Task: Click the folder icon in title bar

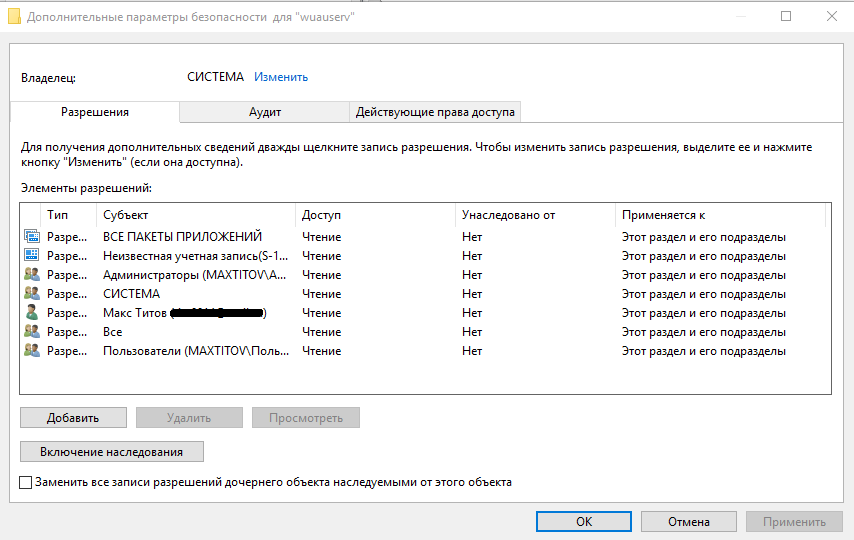Action: [14, 16]
